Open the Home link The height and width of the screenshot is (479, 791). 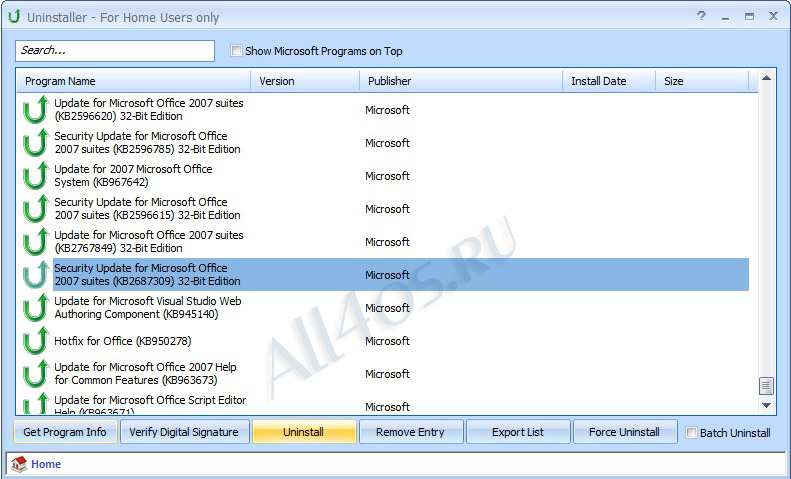[46, 464]
